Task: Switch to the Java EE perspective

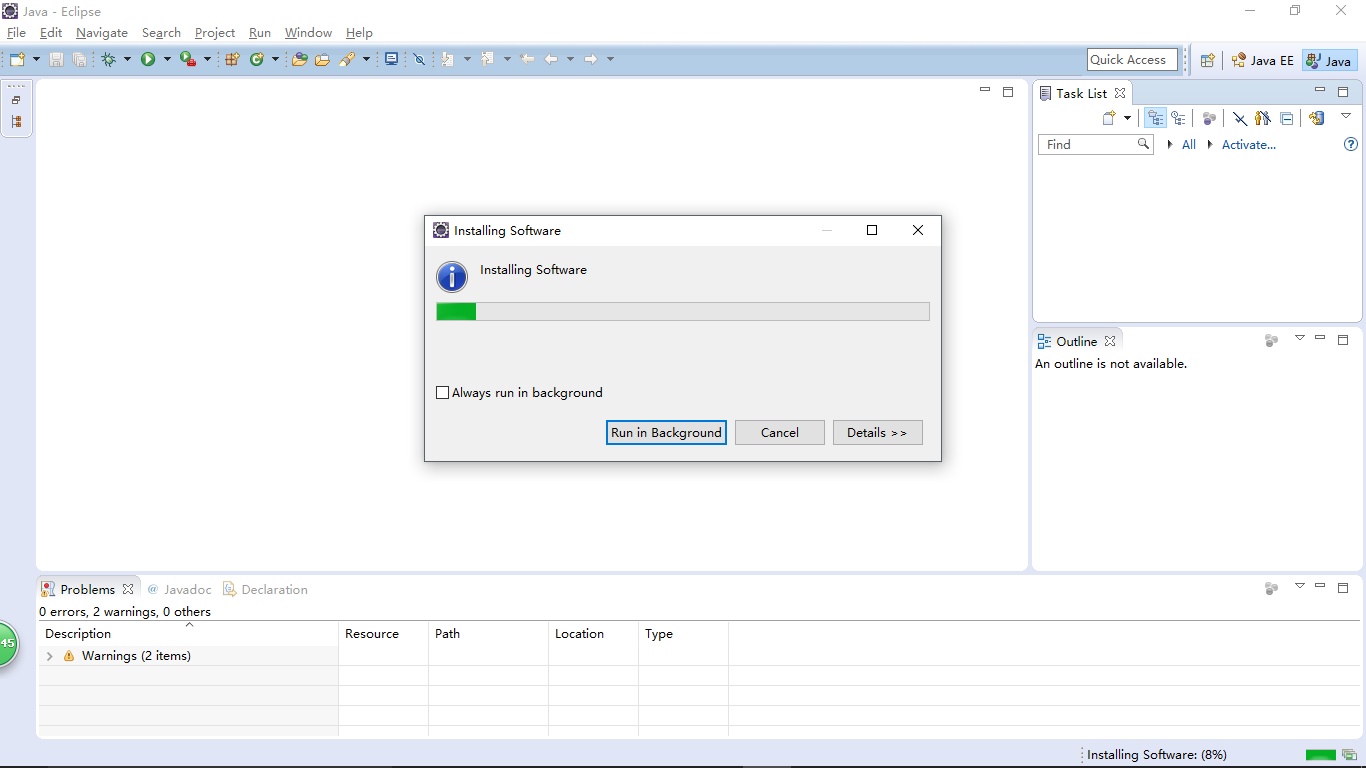Action: tap(1262, 60)
